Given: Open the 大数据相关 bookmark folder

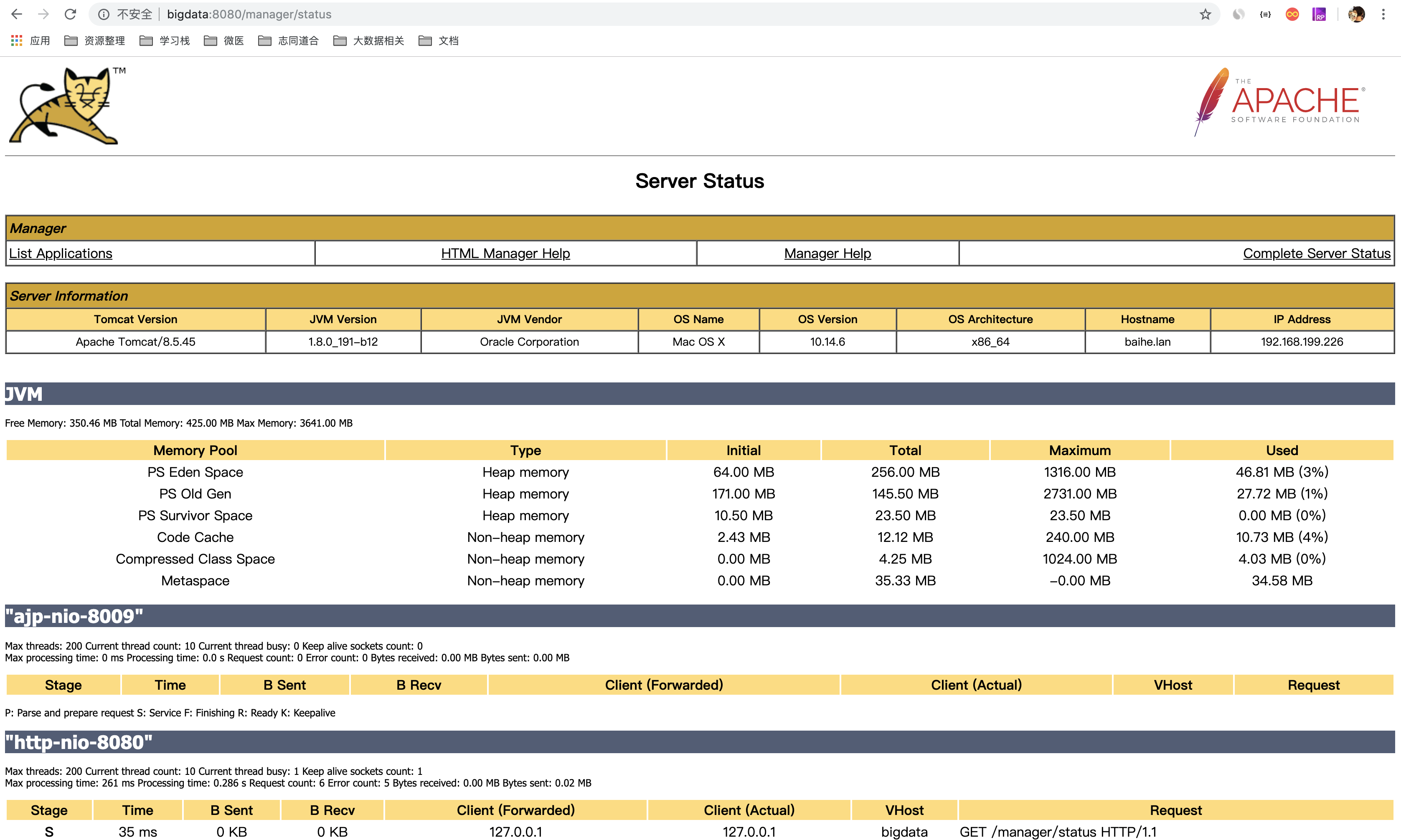Looking at the screenshot, I should point(369,41).
